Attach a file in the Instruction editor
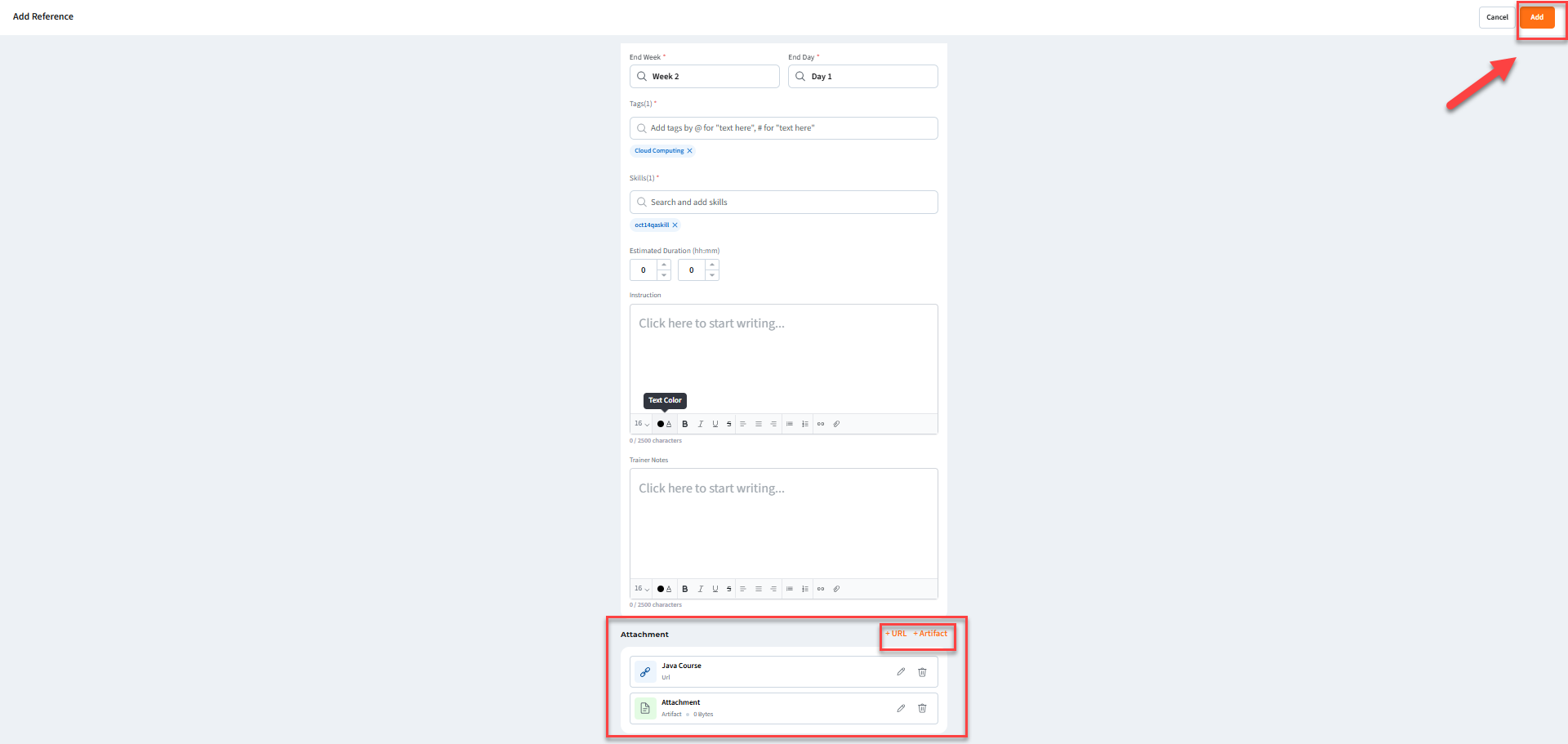The width and height of the screenshot is (1568, 744). tap(836, 424)
